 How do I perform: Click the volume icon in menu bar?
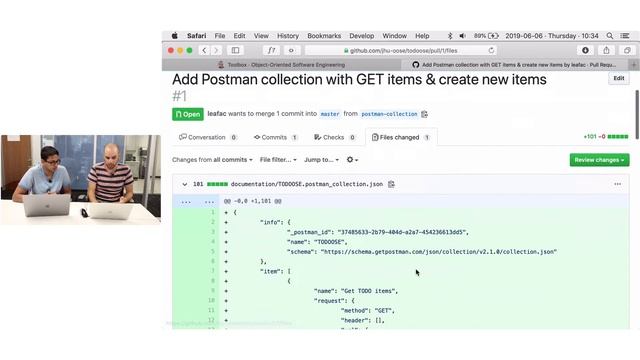tap(462, 36)
